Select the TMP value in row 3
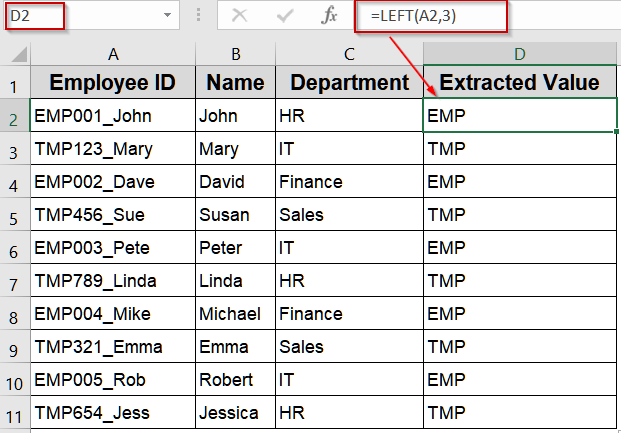This screenshot has height=433, width=621. pos(520,149)
